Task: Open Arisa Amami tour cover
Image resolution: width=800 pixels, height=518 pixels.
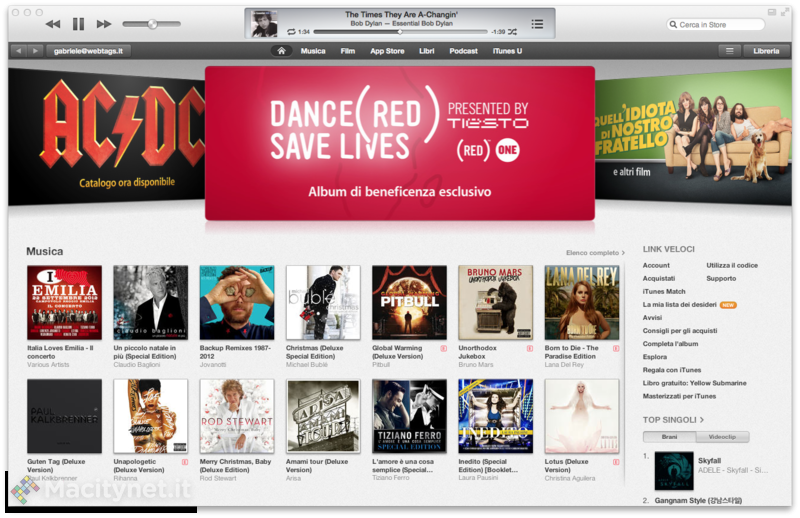Action: pyautogui.click(x=323, y=416)
